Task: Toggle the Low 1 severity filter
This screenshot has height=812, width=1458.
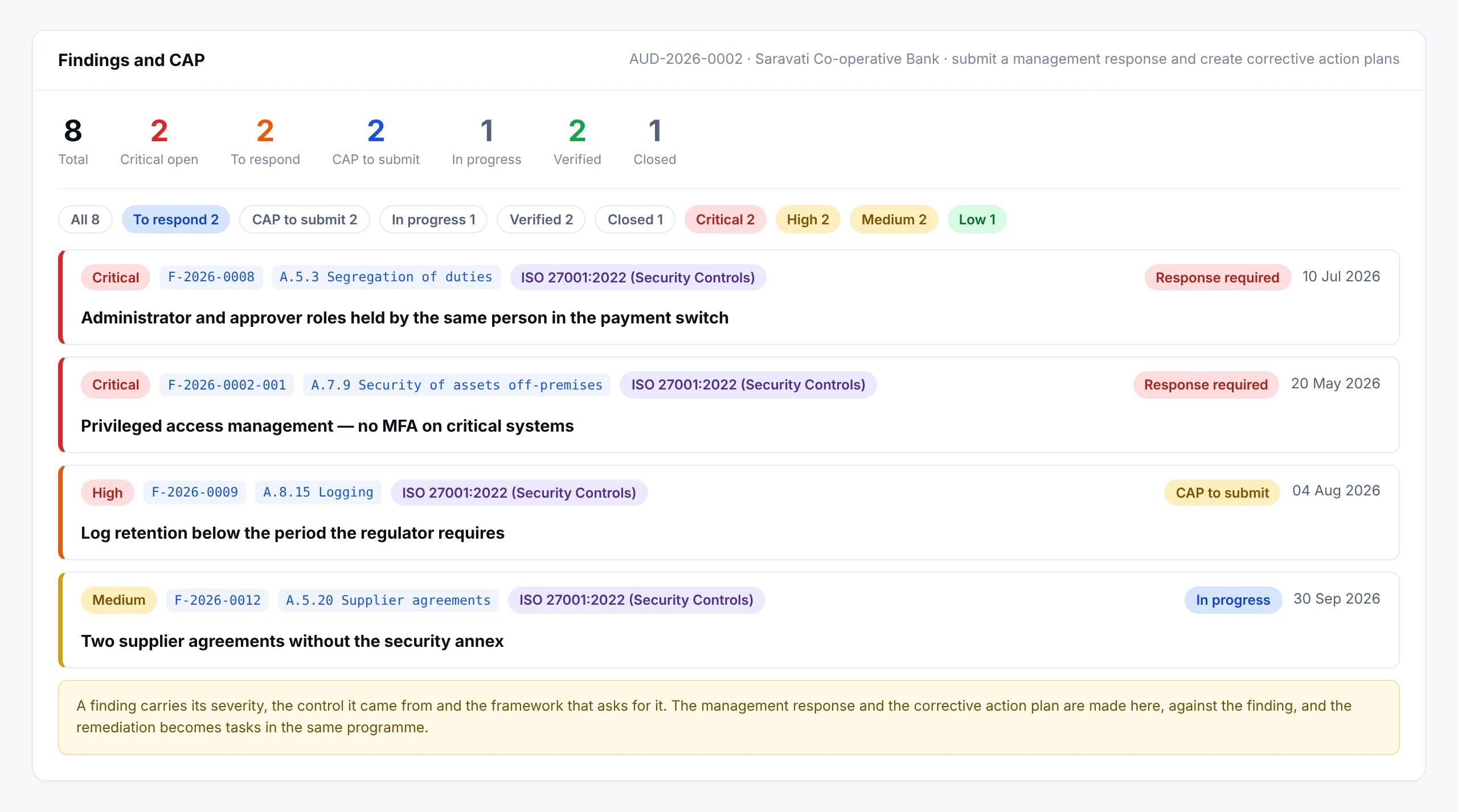Action: coord(977,219)
